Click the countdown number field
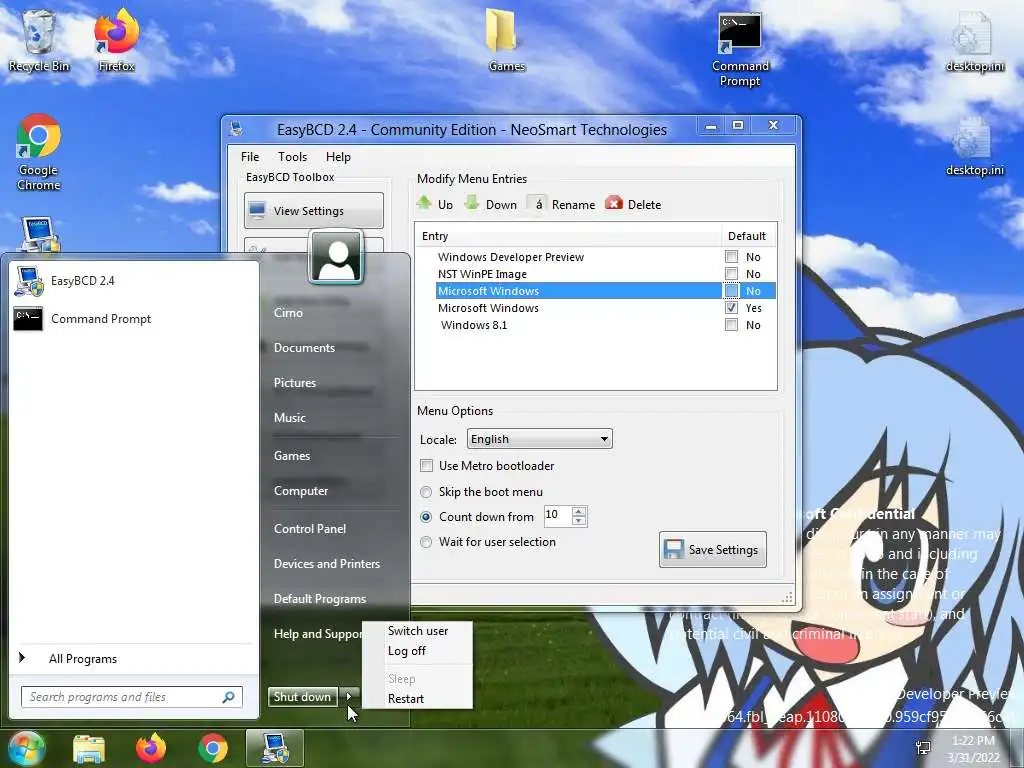Screen dimensions: 1024x768 click(558, 516)
